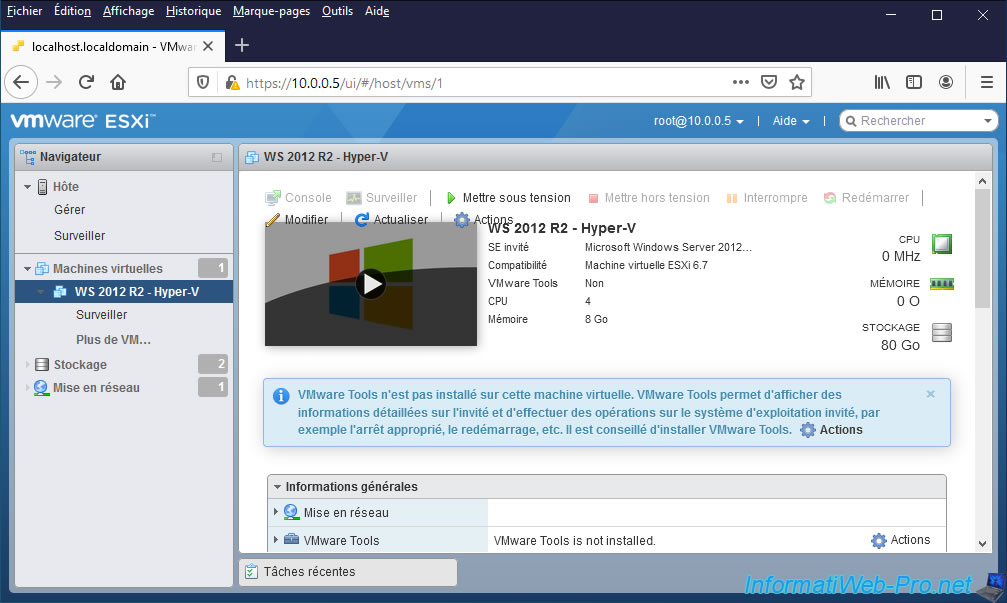Select Surveiller under the WS 2012 VM

coord(101,315)
